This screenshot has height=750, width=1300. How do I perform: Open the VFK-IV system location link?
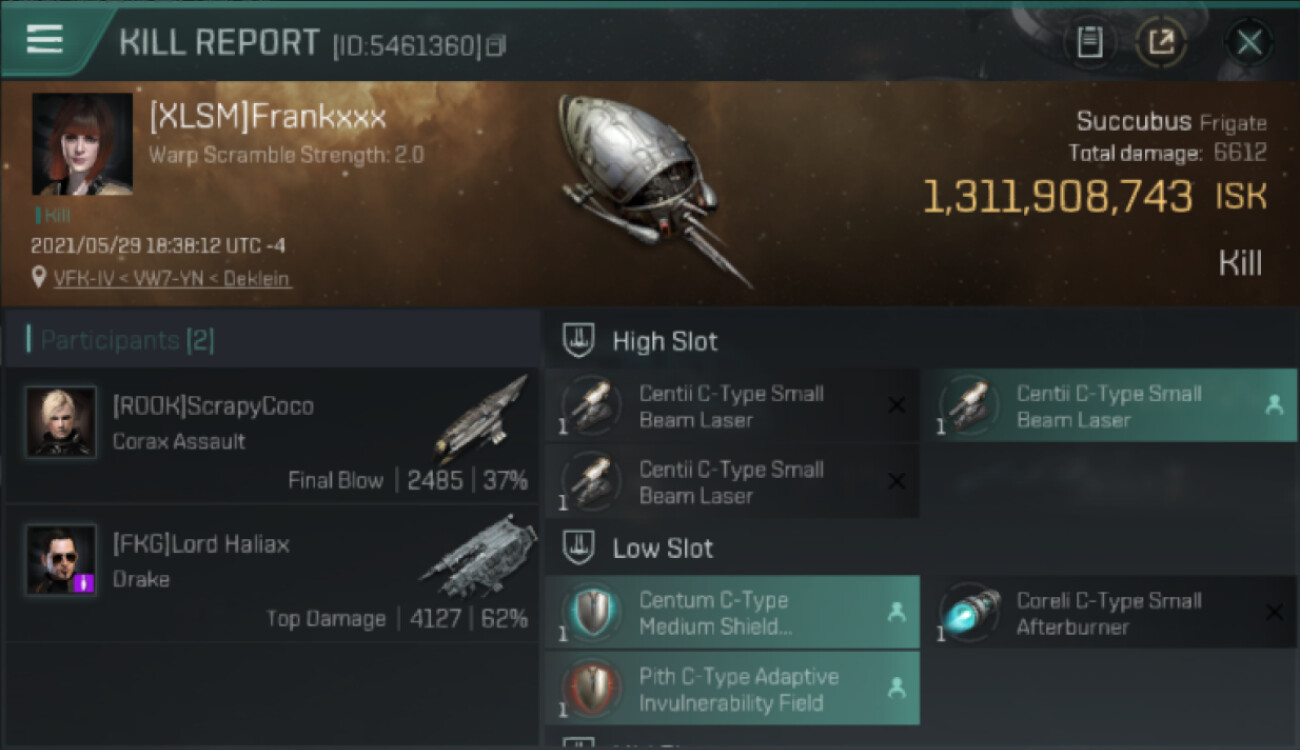[x=172, y=279]
